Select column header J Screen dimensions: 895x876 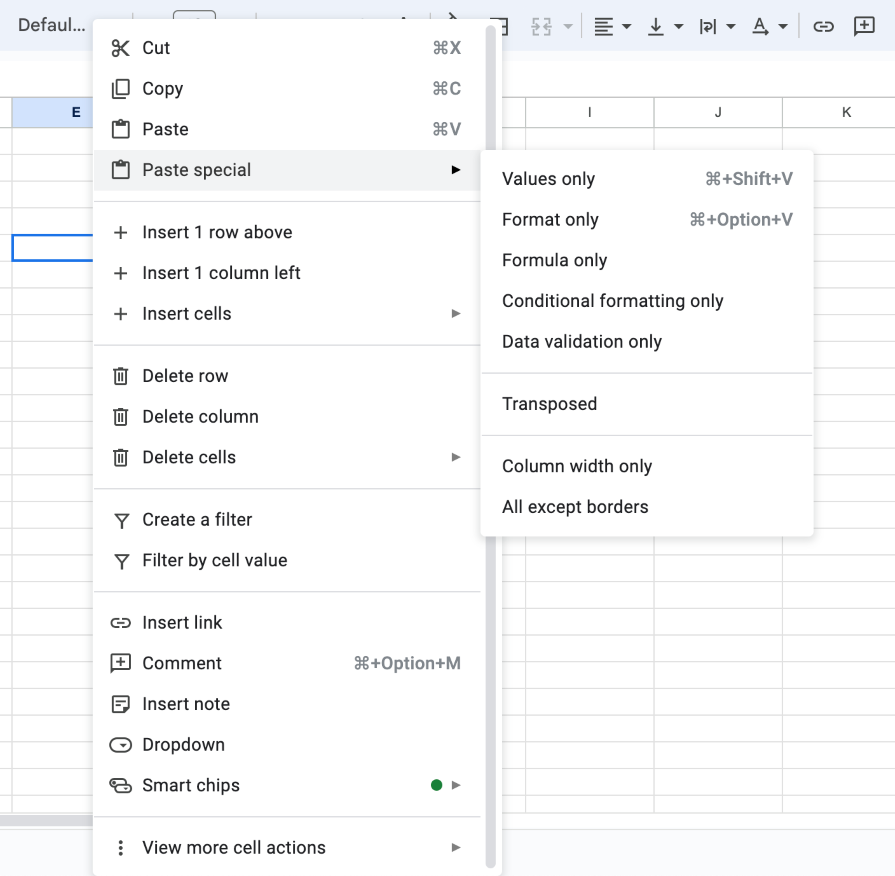(x=718, y=112)
